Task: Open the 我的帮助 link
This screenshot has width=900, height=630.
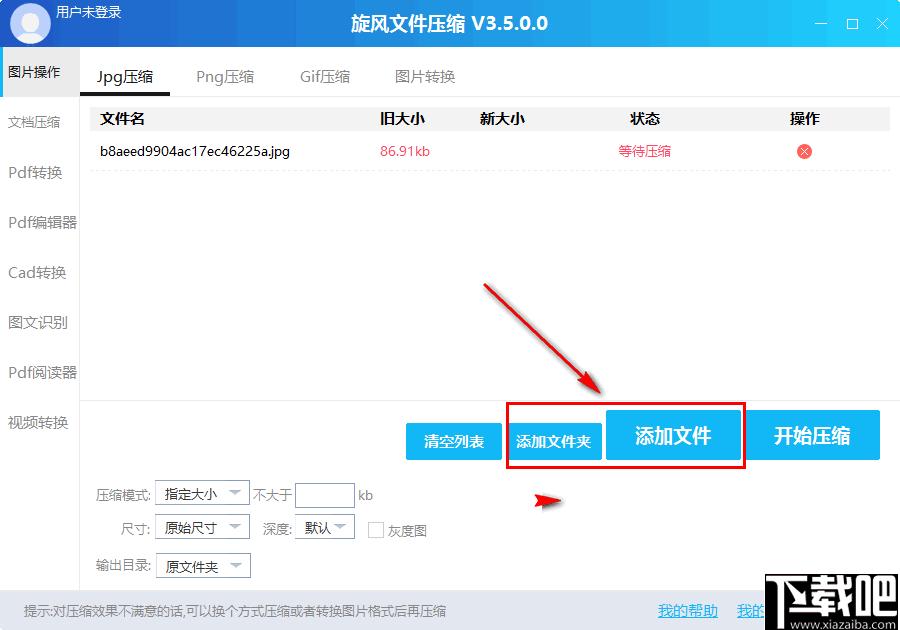Action: point(688,611)
